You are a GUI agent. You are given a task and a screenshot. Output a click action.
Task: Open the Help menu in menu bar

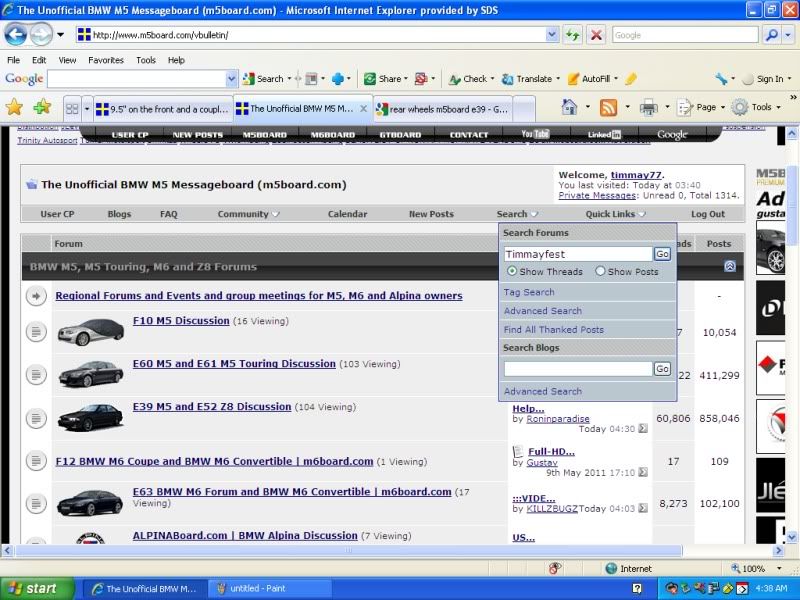point(176,60)
